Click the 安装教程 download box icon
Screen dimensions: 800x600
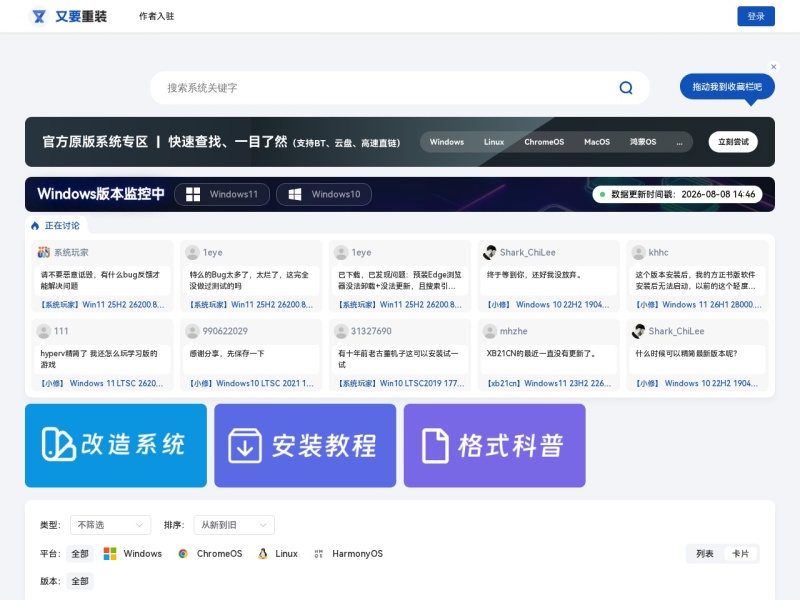[x=245, y=445]
